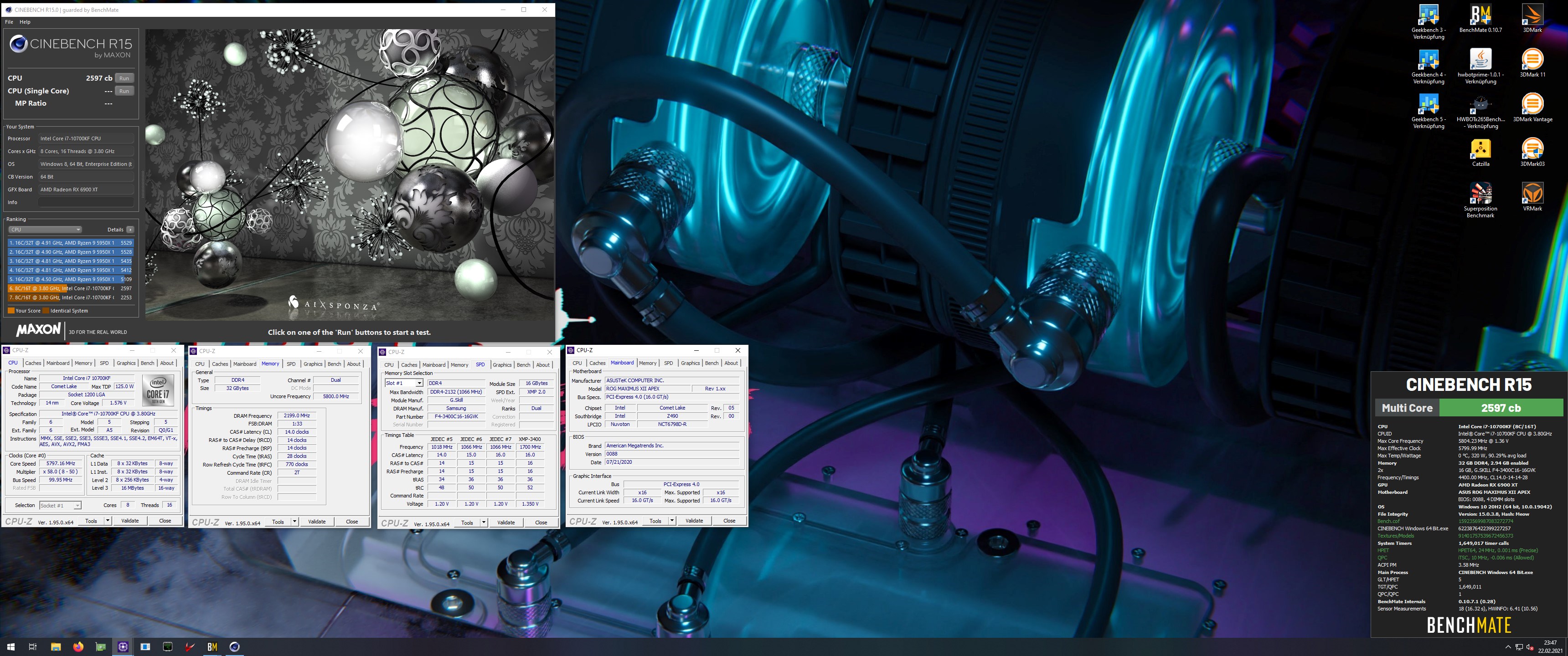Open the 3DMark03 desktop shortcut
1568x656 pixels.
click(1532, 153)
